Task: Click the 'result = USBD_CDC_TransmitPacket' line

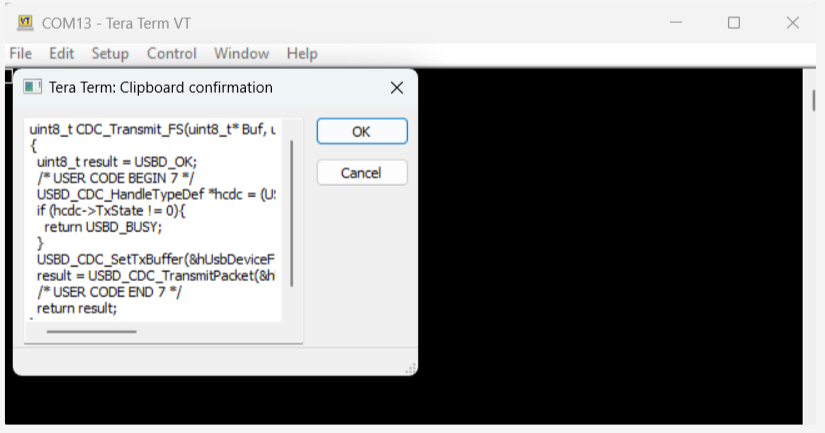Action: (x=156, y=276)
